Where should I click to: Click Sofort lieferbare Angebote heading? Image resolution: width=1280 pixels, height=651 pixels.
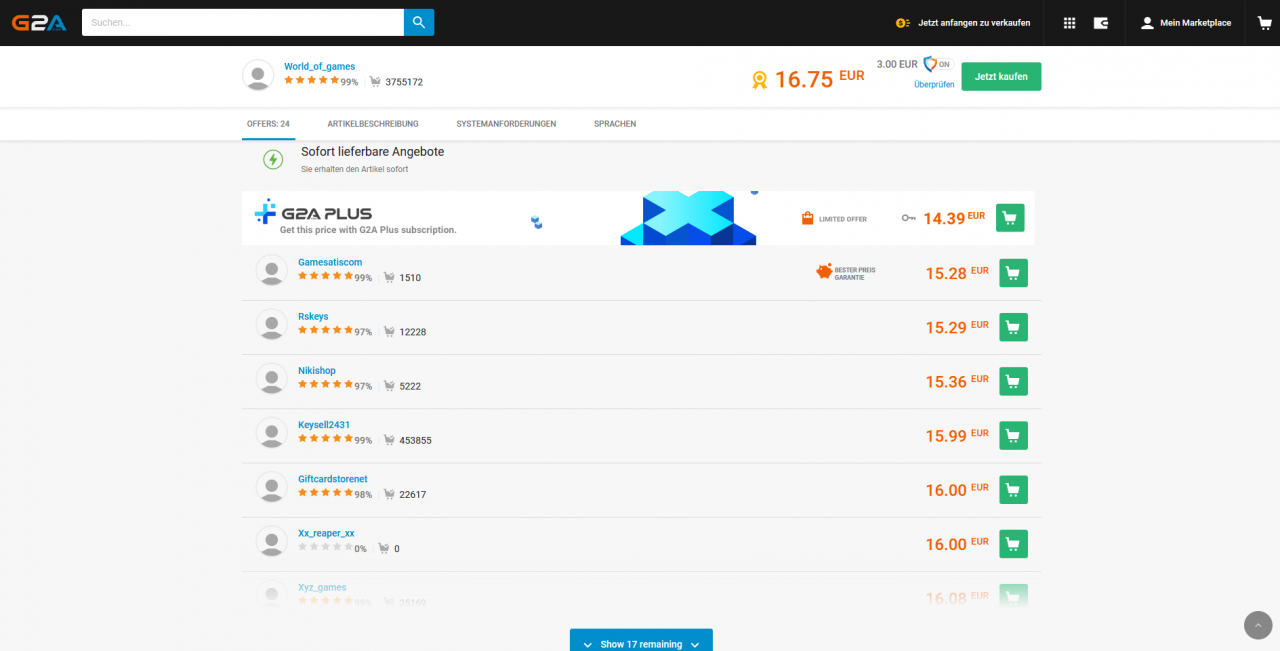pos(372,152)
